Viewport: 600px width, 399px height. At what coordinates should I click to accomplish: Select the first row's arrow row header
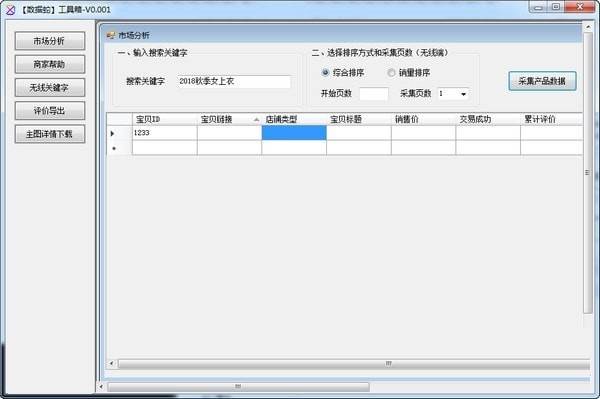tap(119, 133)
